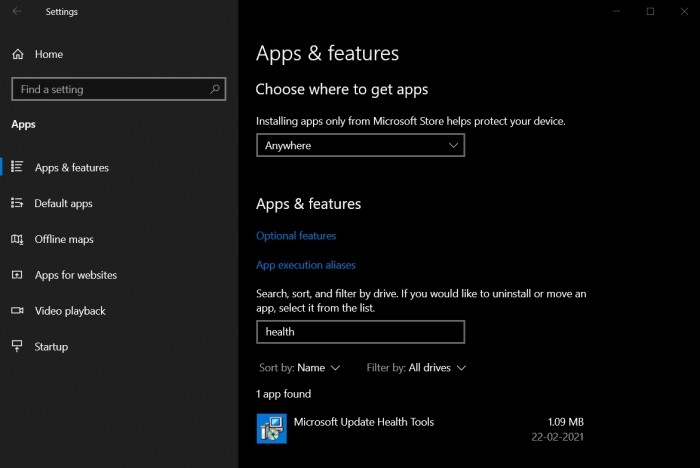This screenshot has height=468, width=700.
Task: Select the Microsoft Update Health Tools entry
Action: [364, 422]
